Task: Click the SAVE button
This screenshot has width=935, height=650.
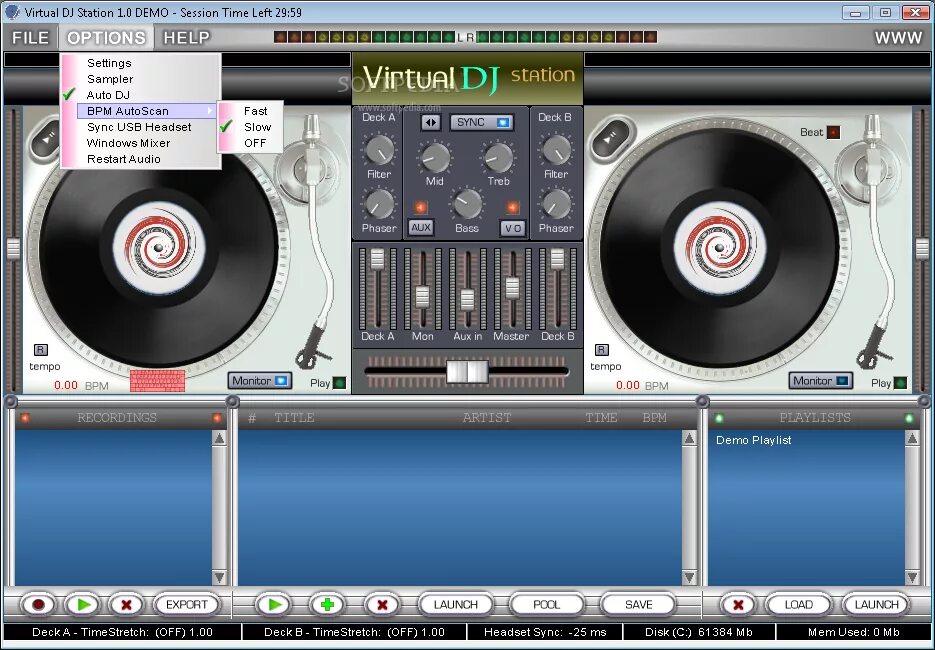Action: click(x=638, y=605)
